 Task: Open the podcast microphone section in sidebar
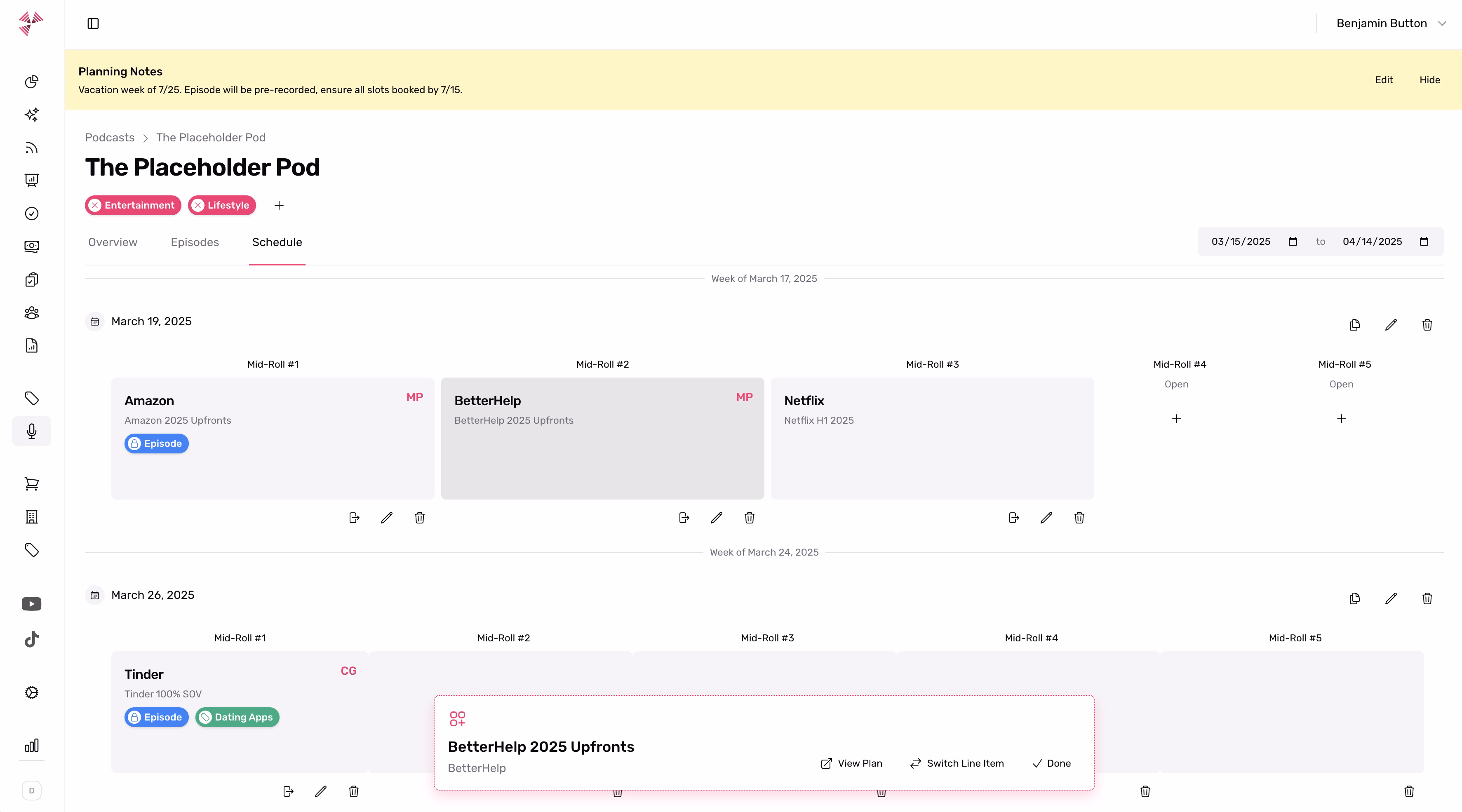click(31, 431)
